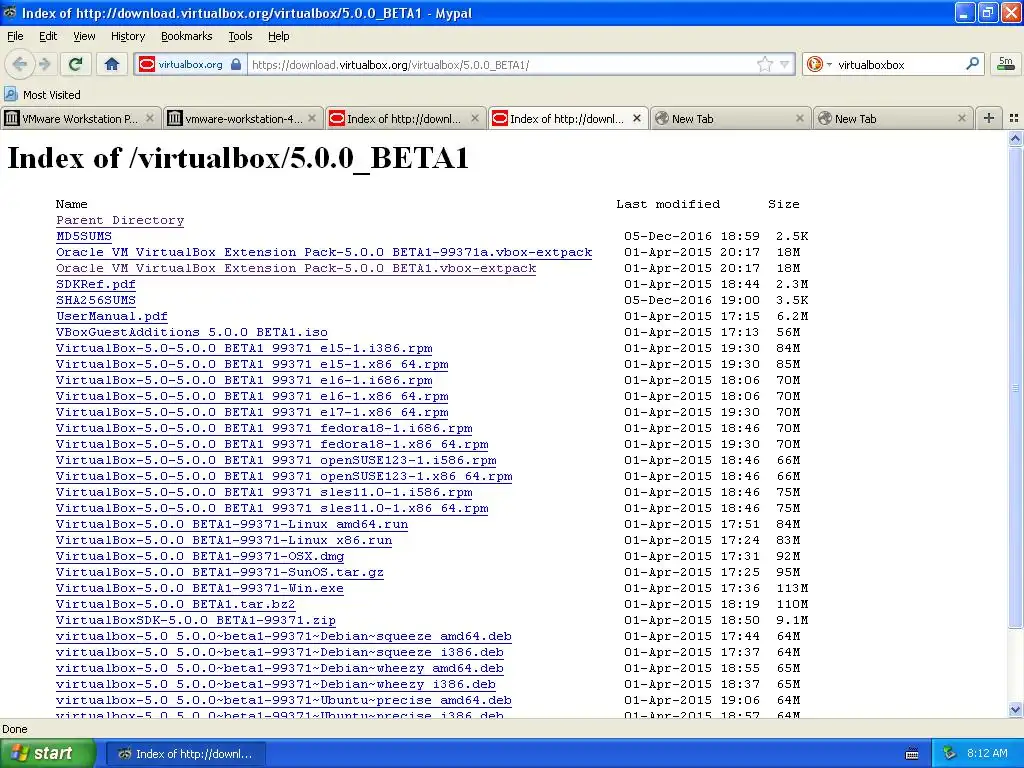Open the Most Visited bookmarks folder

pyautogui.click(x=42, y=95)
